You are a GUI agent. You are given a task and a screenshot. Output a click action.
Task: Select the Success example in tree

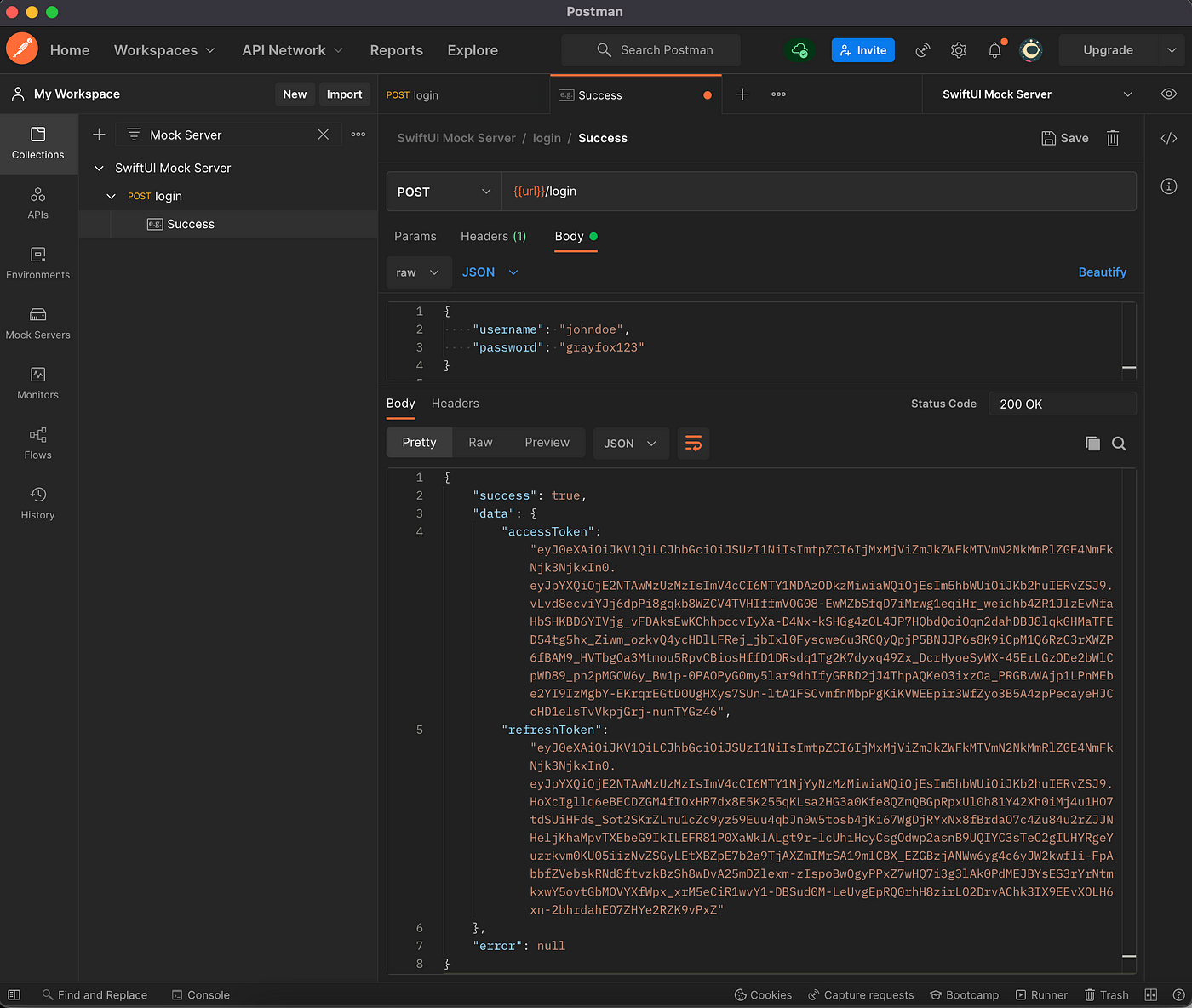[x=228, y=224]
